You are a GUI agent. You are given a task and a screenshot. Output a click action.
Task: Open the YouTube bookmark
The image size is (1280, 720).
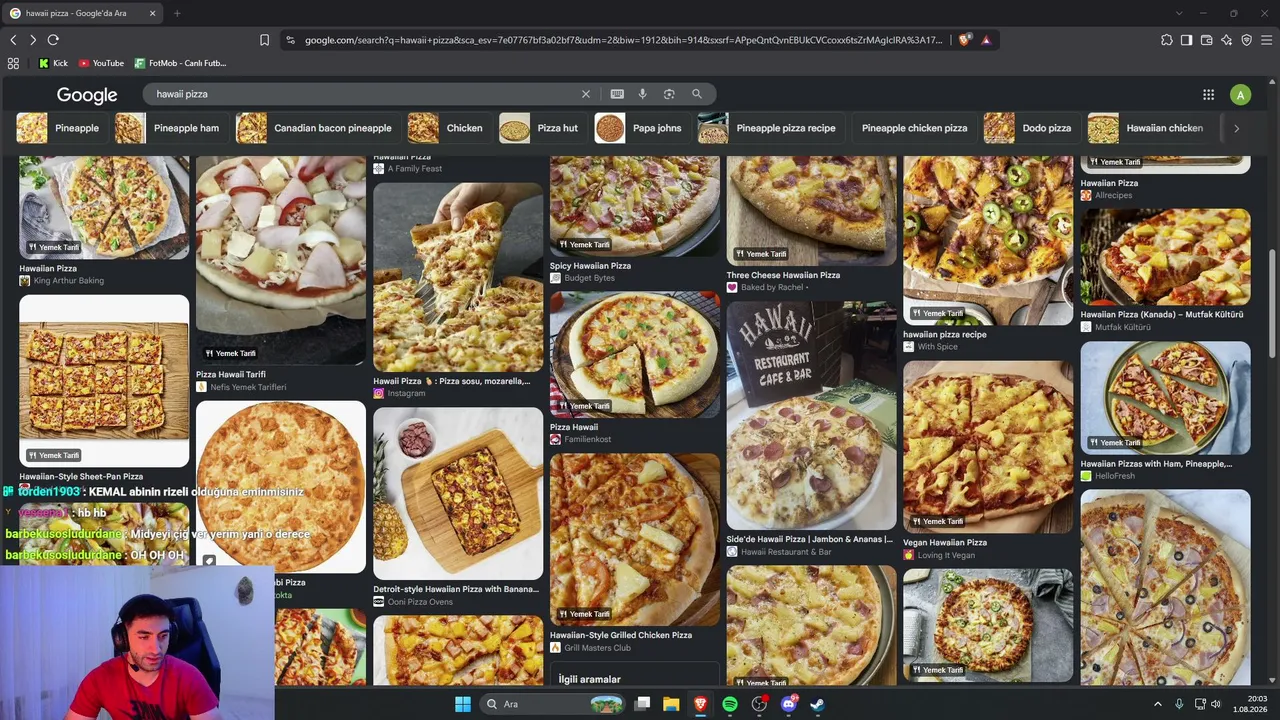[x=101, y=63]
